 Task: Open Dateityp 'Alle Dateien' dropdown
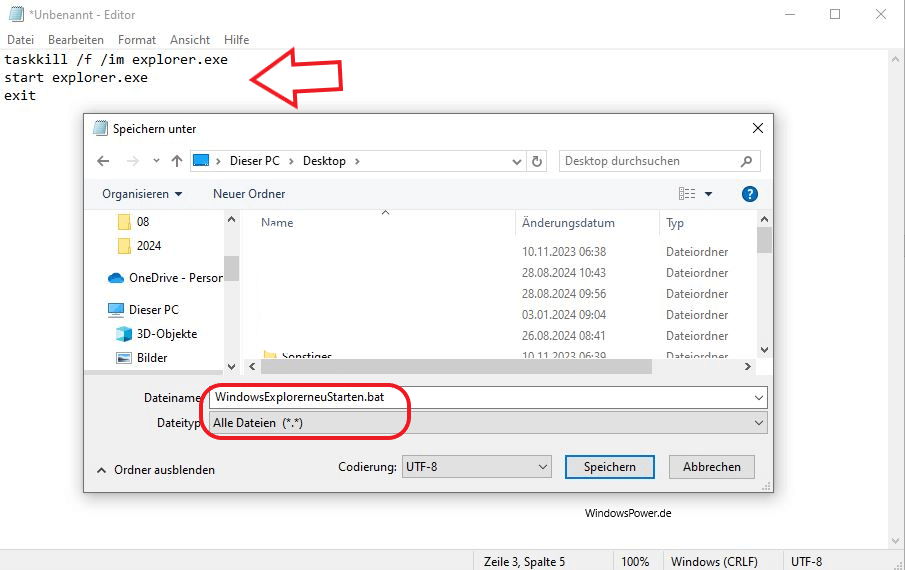[488, 423]
